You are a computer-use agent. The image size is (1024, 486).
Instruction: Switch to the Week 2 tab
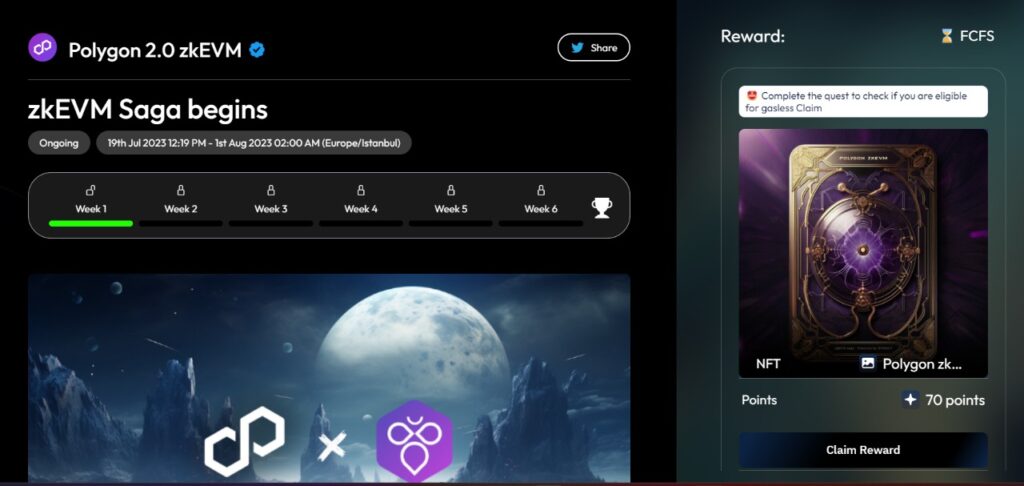coord(181,204)
